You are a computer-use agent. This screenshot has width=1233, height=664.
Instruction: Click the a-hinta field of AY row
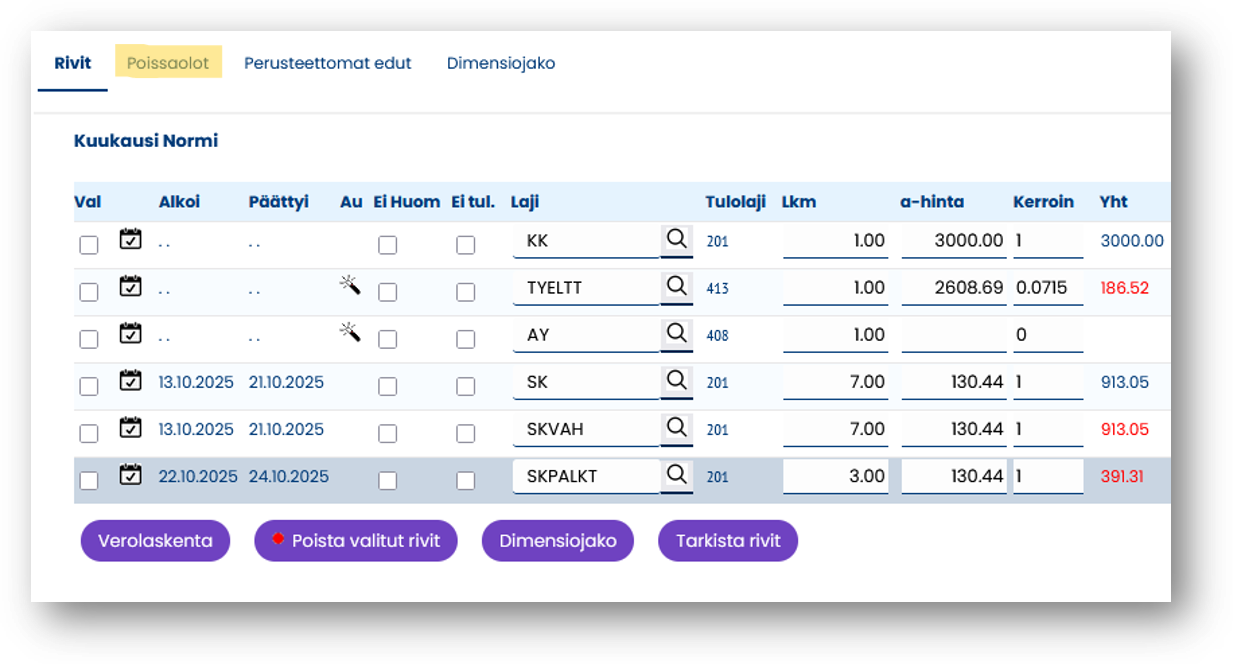pos(953,335)
